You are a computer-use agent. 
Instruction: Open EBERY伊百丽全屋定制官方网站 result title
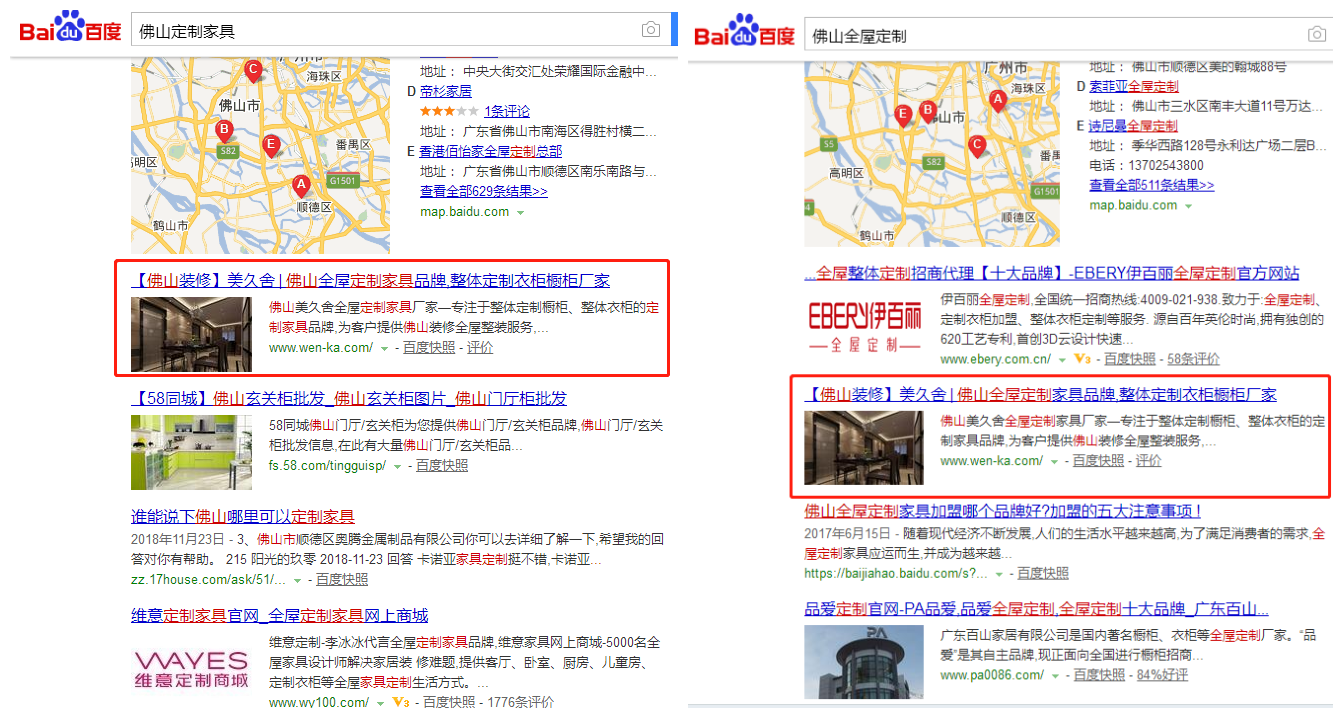click(x=1053, y=274)
